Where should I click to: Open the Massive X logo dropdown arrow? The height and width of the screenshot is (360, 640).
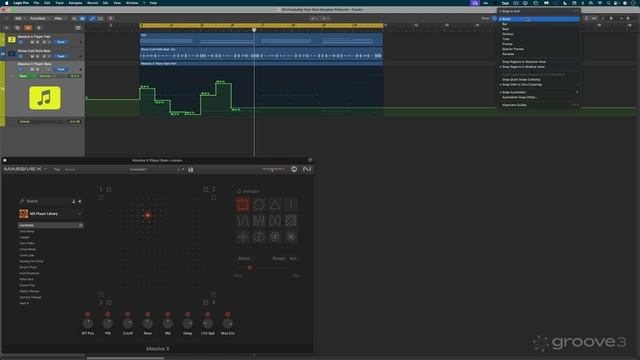point(45,169)
